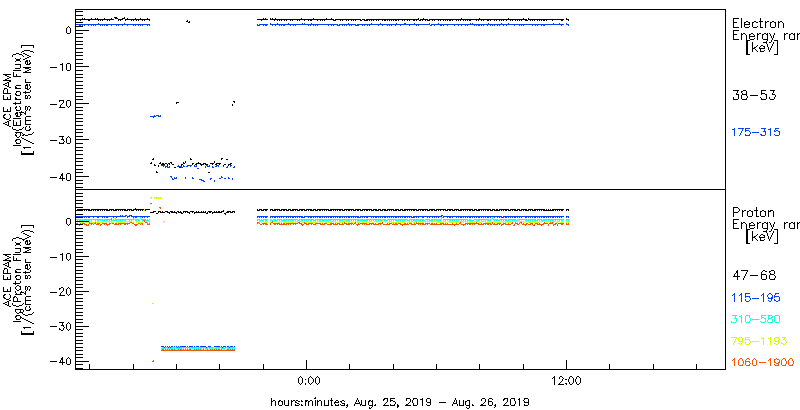Click the -10 tick label on proton plot

(x=62, y=257)
